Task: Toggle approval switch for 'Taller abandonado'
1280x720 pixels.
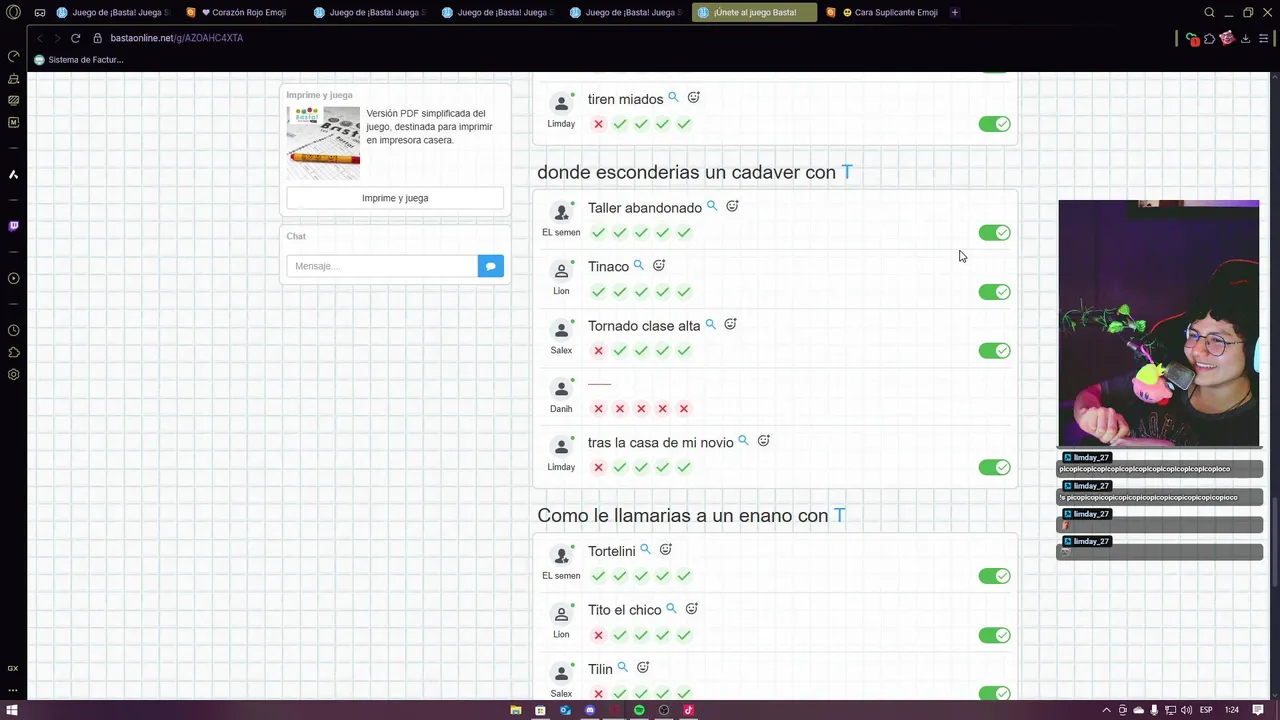Action: [x=994, y=233]
